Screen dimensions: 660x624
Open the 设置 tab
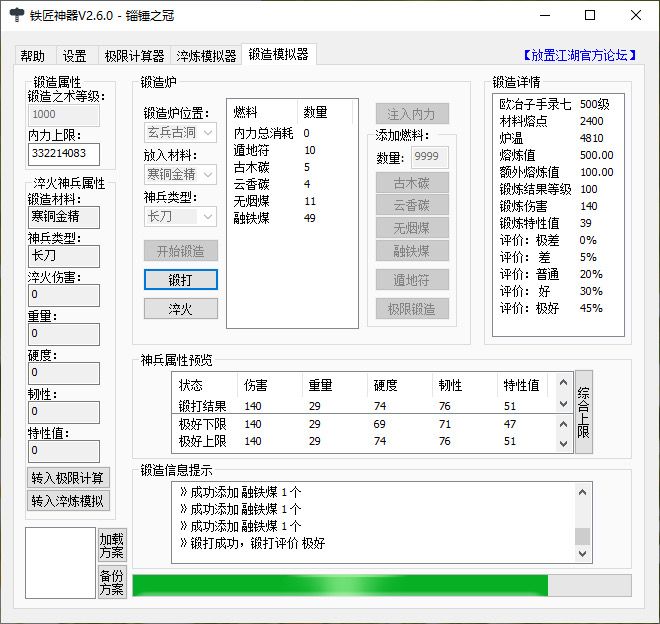(x=75, y=56)
